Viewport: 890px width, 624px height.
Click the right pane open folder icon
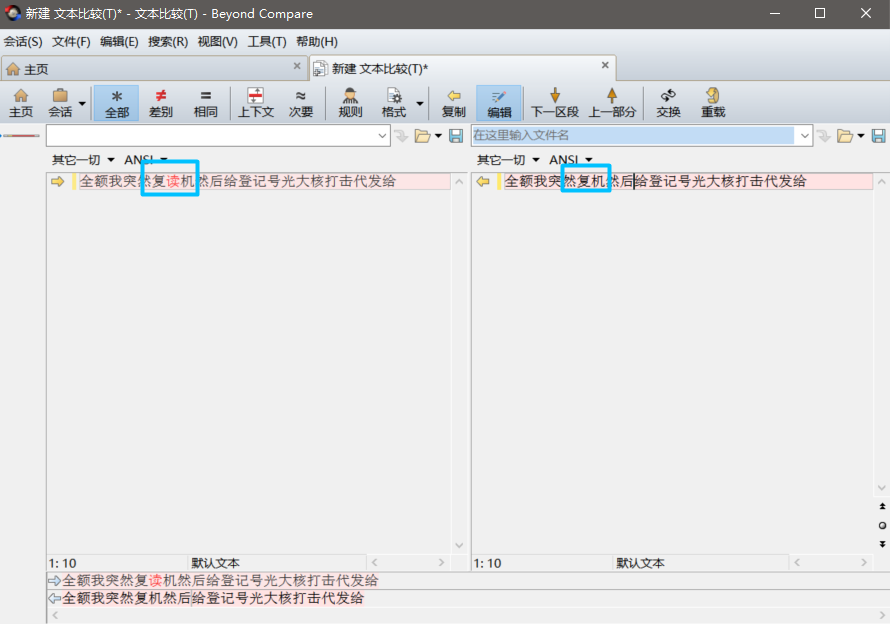click(845, 136)
